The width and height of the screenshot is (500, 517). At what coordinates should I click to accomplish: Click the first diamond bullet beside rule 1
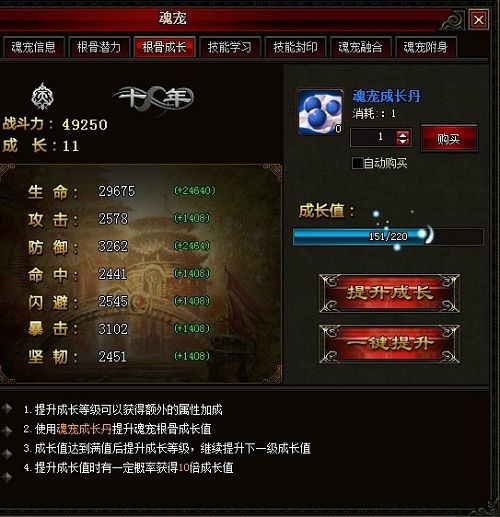(7, 409)
